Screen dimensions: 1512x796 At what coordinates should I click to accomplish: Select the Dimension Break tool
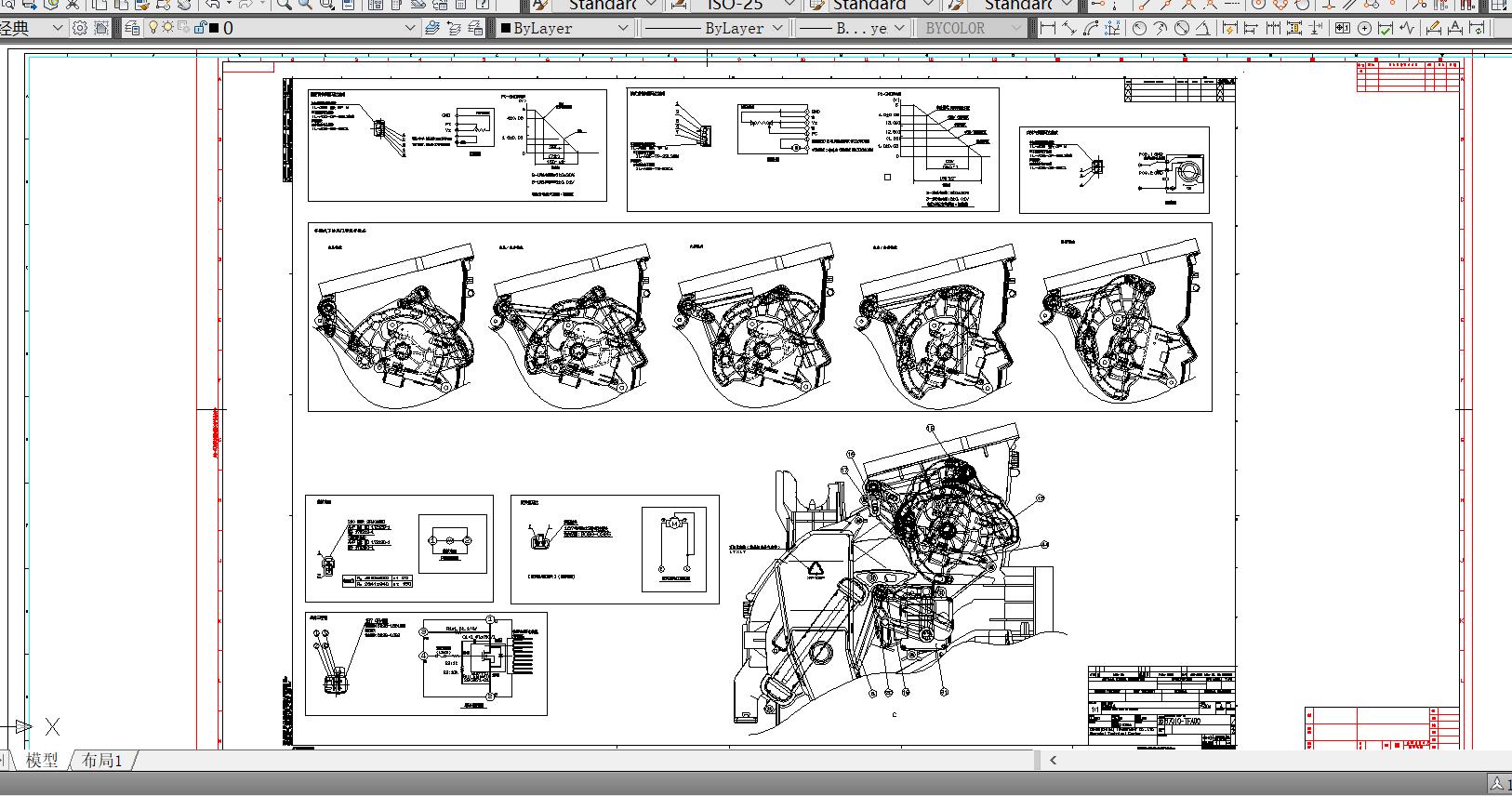point(1316,28)
